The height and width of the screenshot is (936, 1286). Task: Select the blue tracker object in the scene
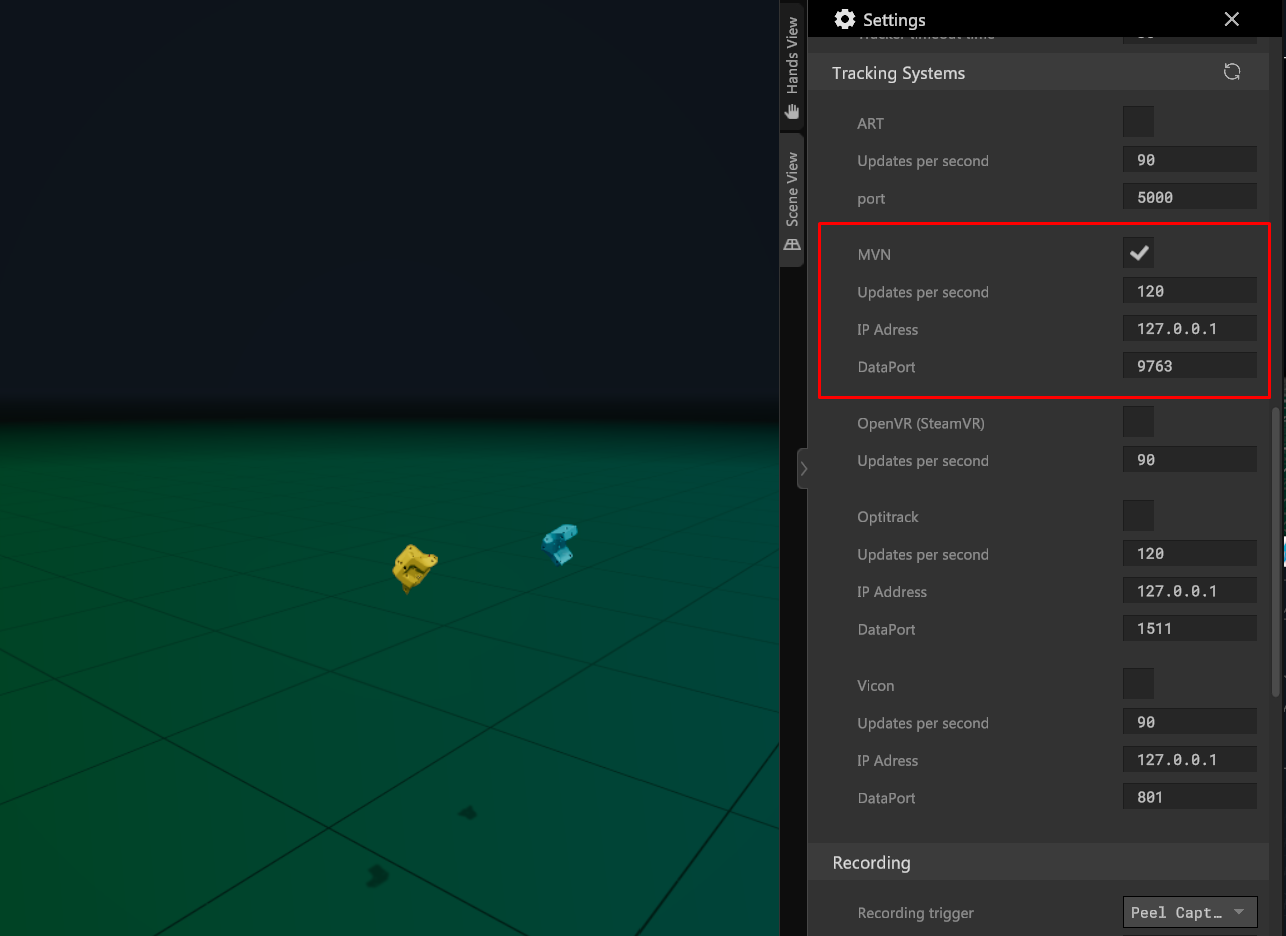click(x=560, y=544)
